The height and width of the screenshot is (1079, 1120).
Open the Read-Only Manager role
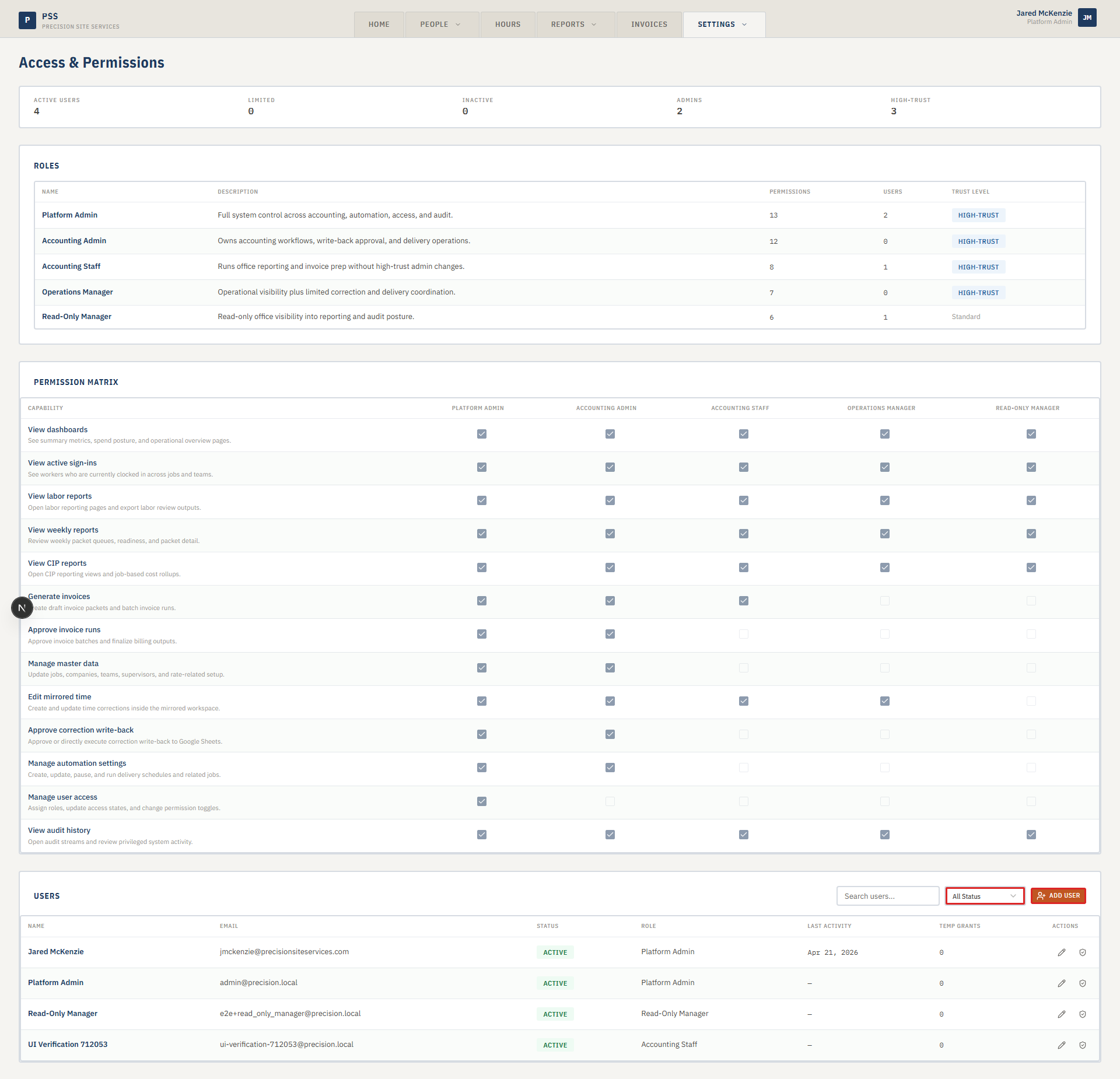76,317
